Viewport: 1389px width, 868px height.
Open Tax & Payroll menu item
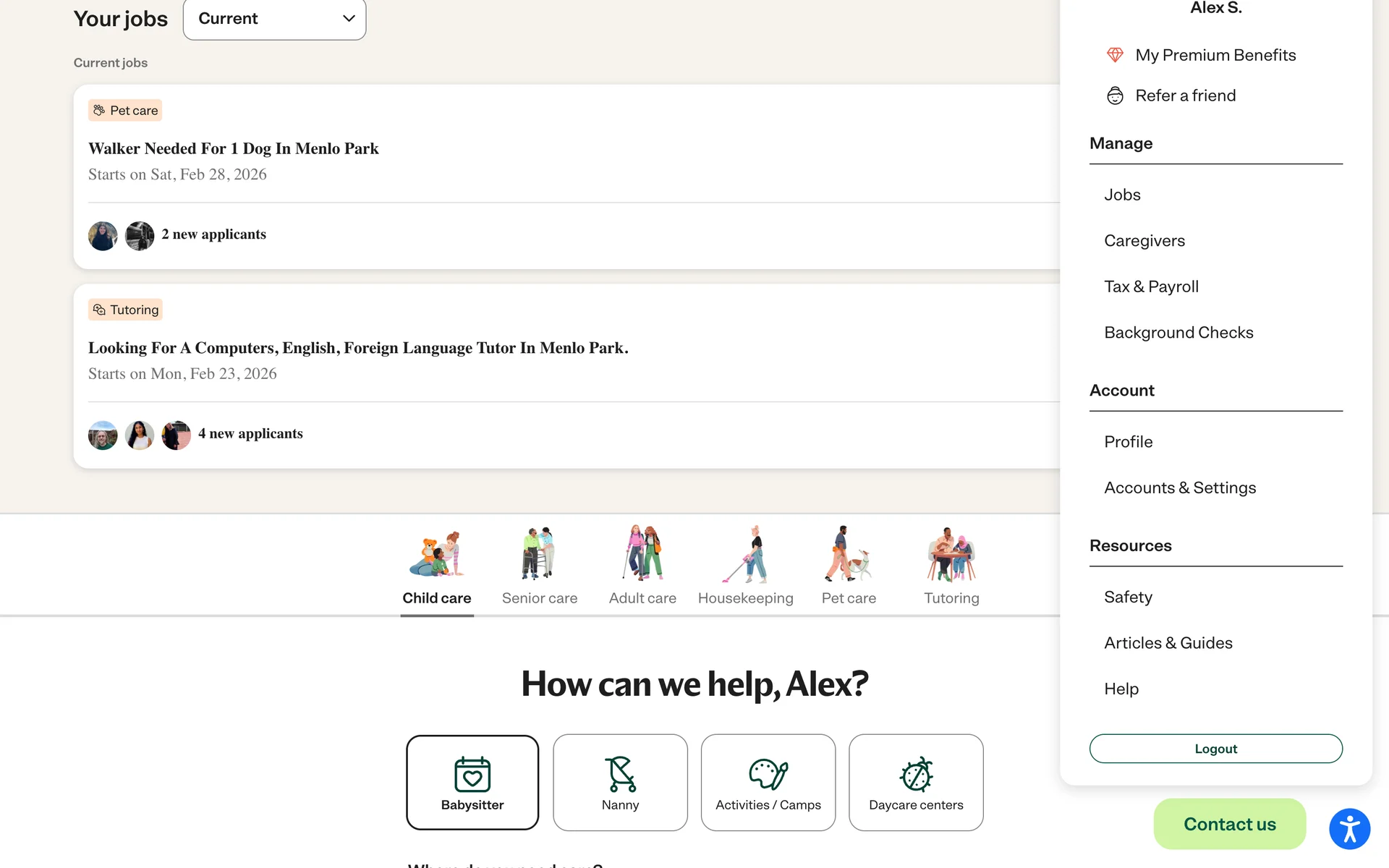click(x=1151, y=286)
